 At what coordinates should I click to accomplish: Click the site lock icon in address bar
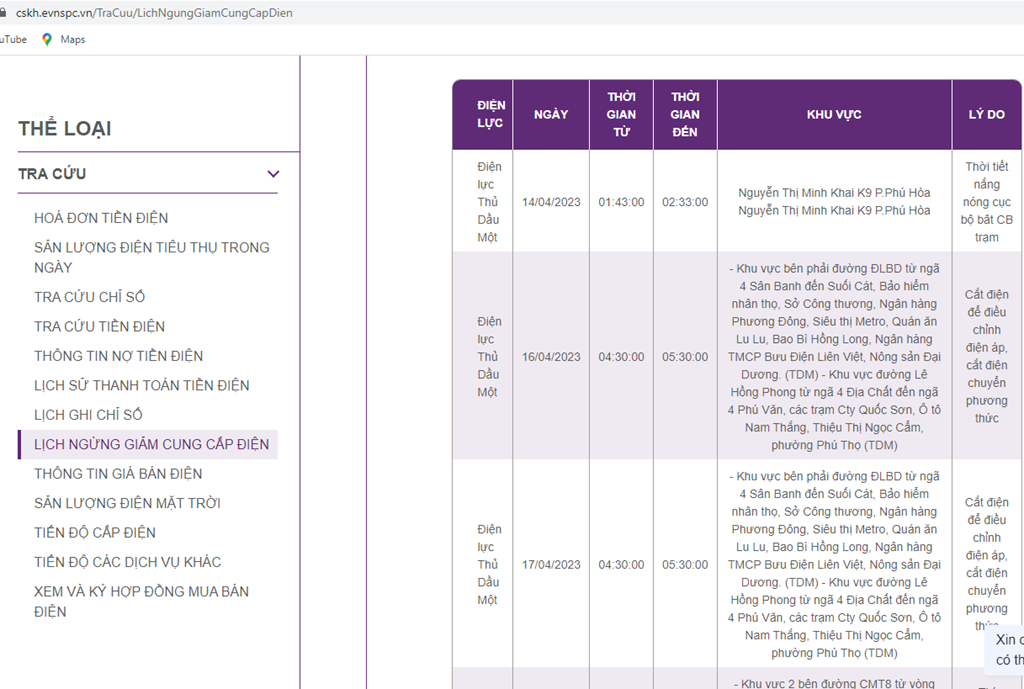3,13
